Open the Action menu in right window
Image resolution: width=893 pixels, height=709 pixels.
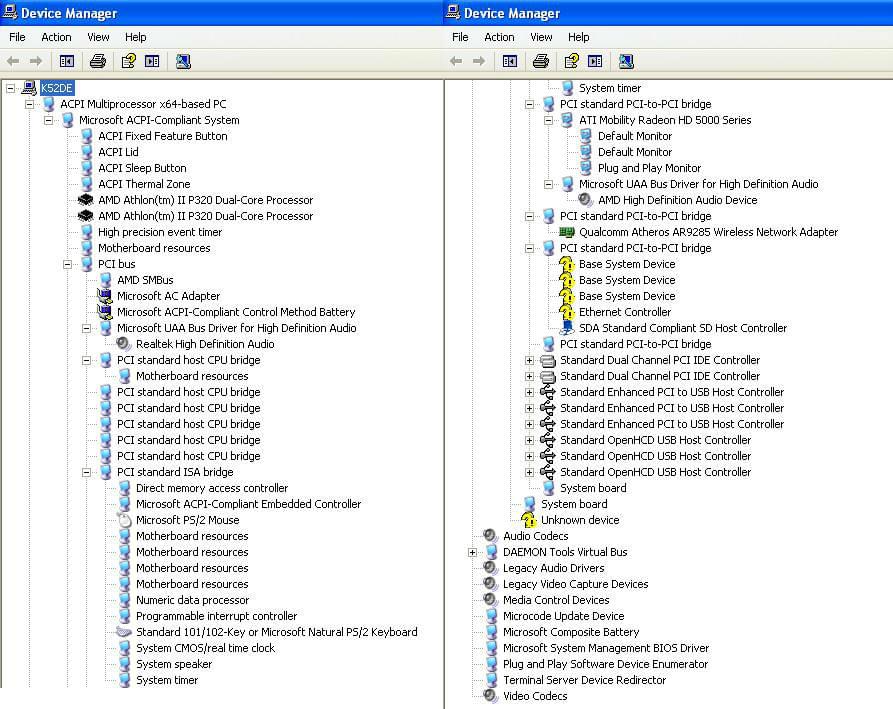pyautogui.click(x=499, y=37)
